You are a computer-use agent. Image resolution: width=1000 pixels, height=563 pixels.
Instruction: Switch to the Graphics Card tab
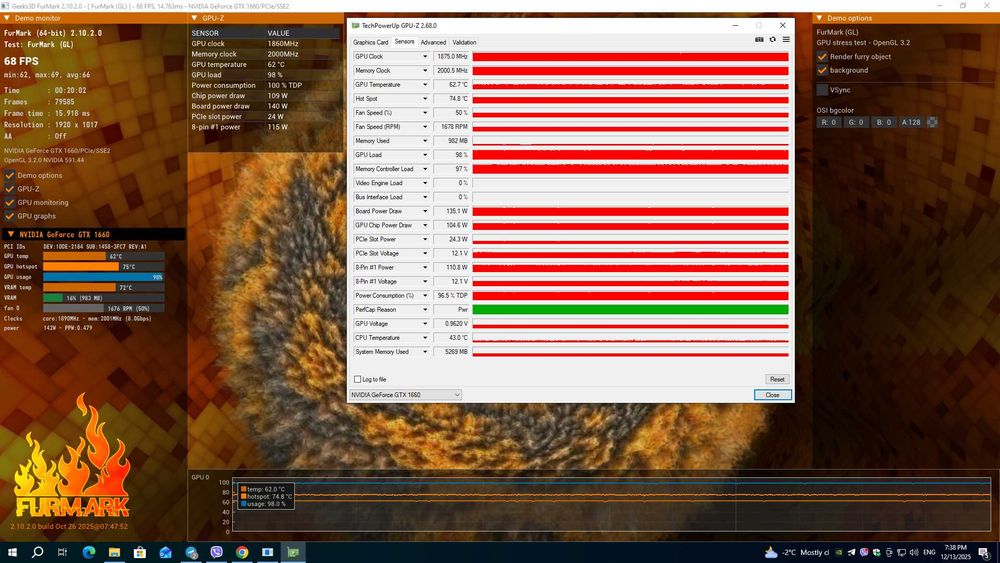coord(371,42)
